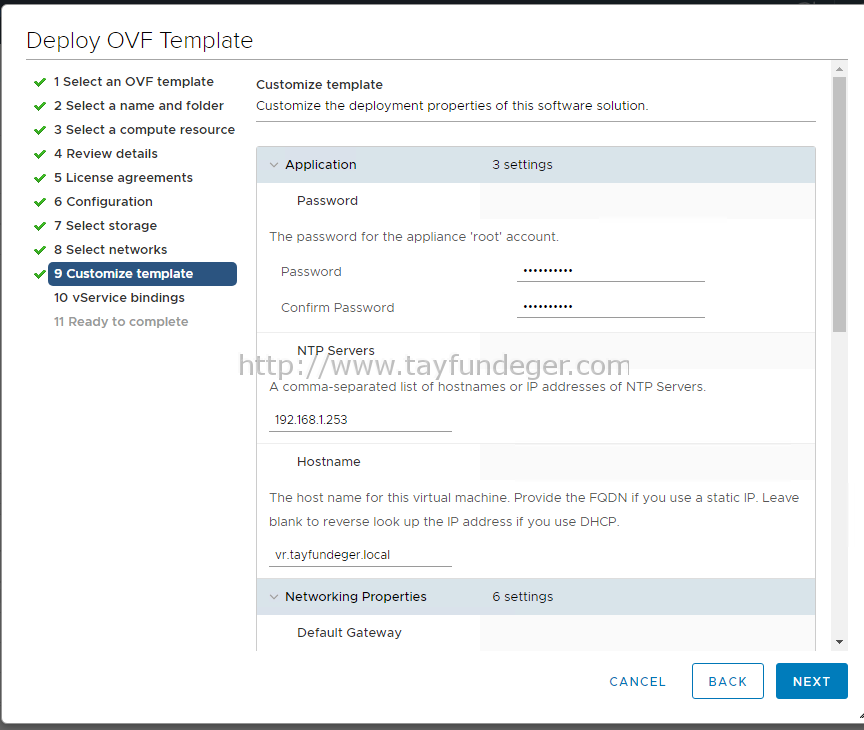The width and height of the screenshot is (864, 730).
Task: Click the '11 Ready to complete' step
Action: (121, 322)
